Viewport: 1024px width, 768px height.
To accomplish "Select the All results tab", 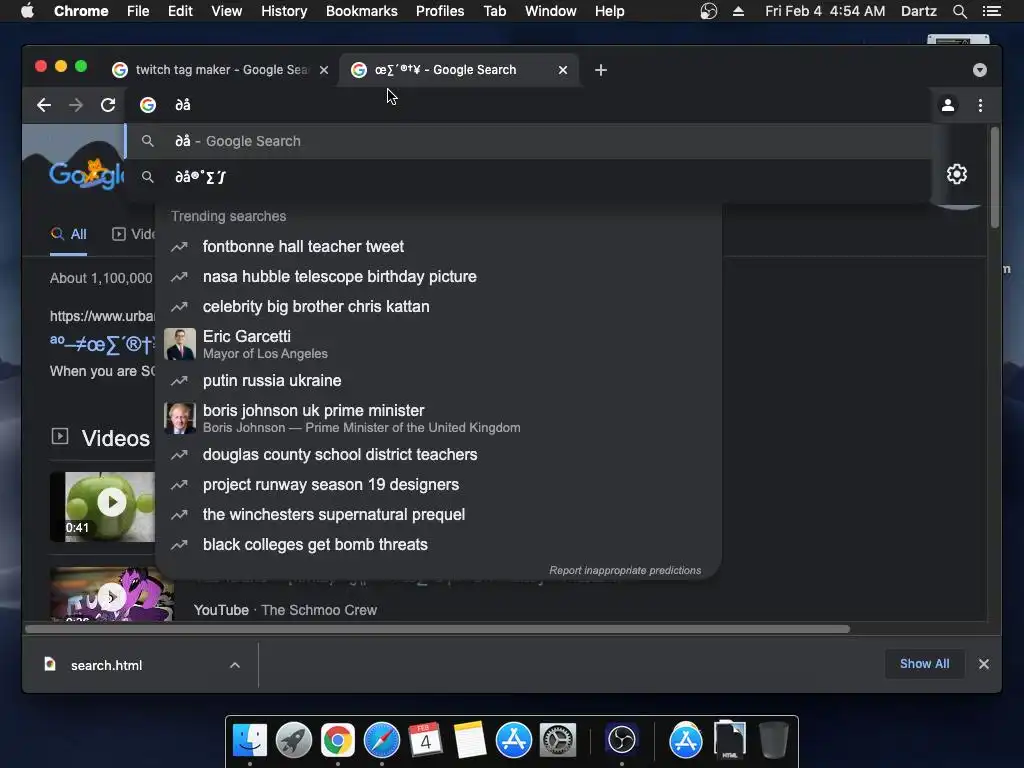I will (69, 234).
